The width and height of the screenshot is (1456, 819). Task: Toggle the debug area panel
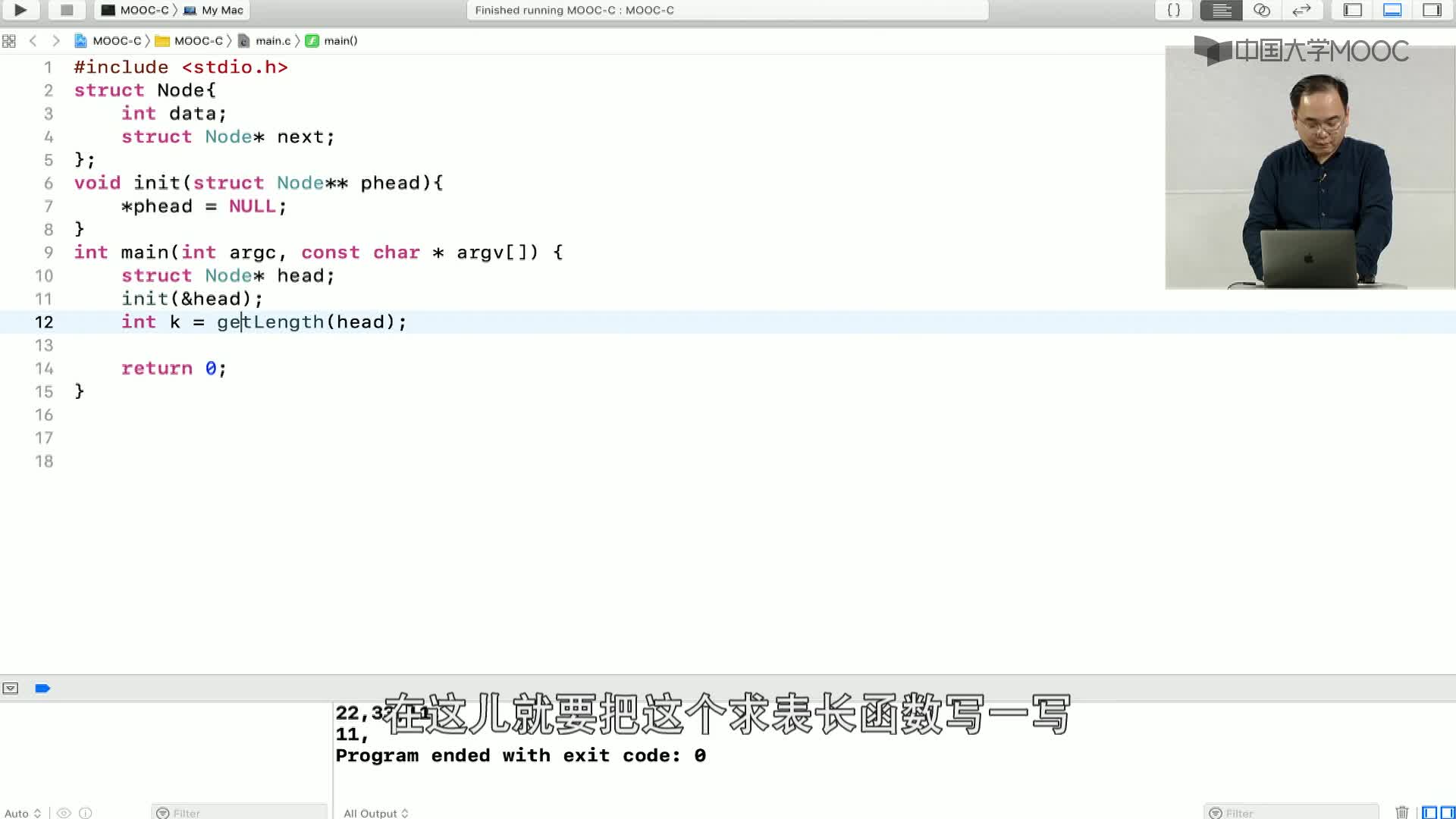click(1392, 10)
